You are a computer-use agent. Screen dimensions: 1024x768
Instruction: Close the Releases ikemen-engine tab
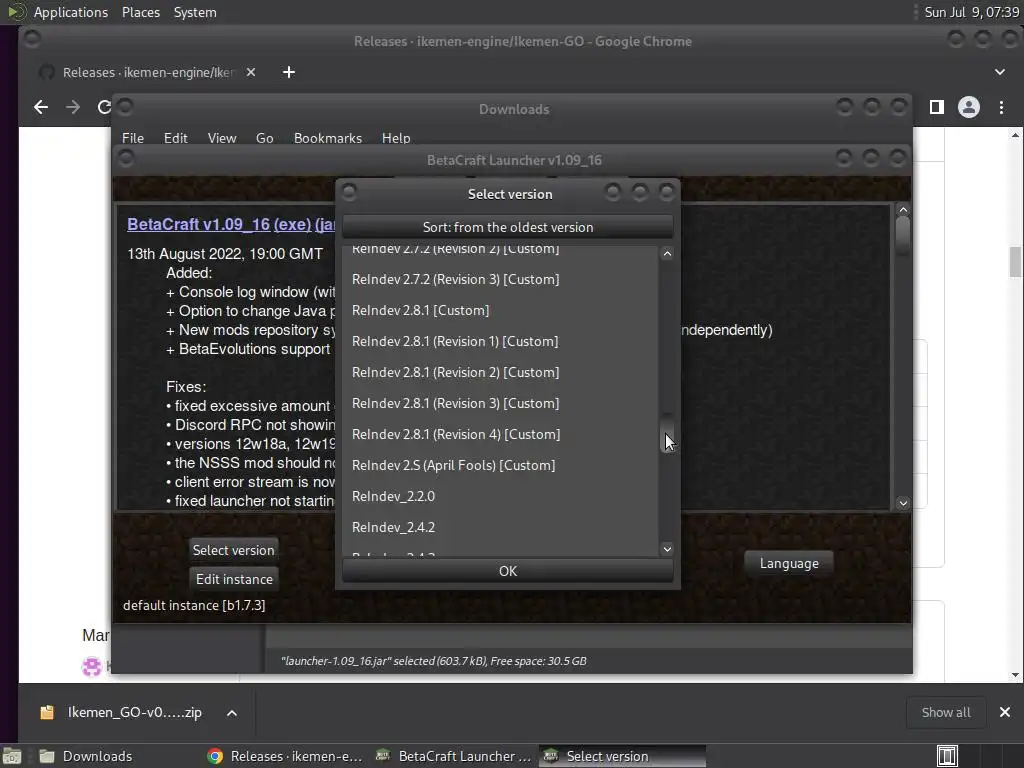[251, 72]
